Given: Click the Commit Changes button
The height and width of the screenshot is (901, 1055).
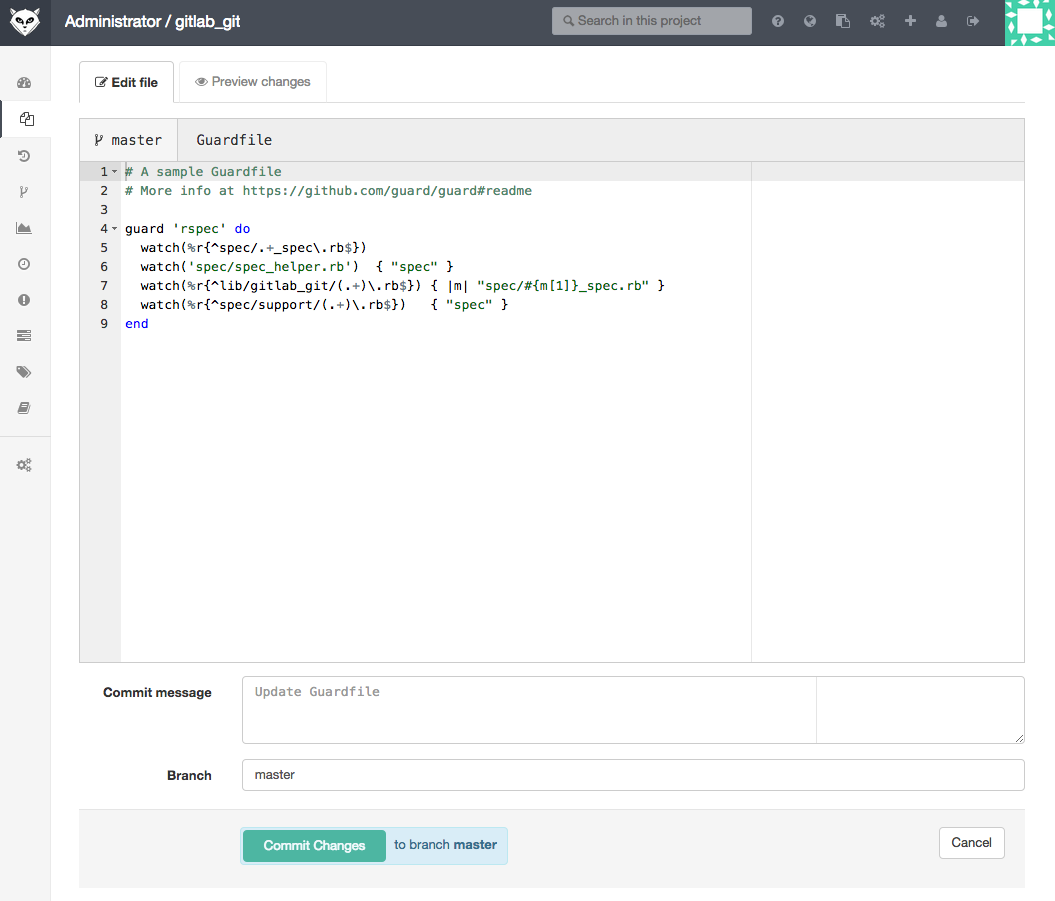Looking at the screenshot, I should point(314,846).
